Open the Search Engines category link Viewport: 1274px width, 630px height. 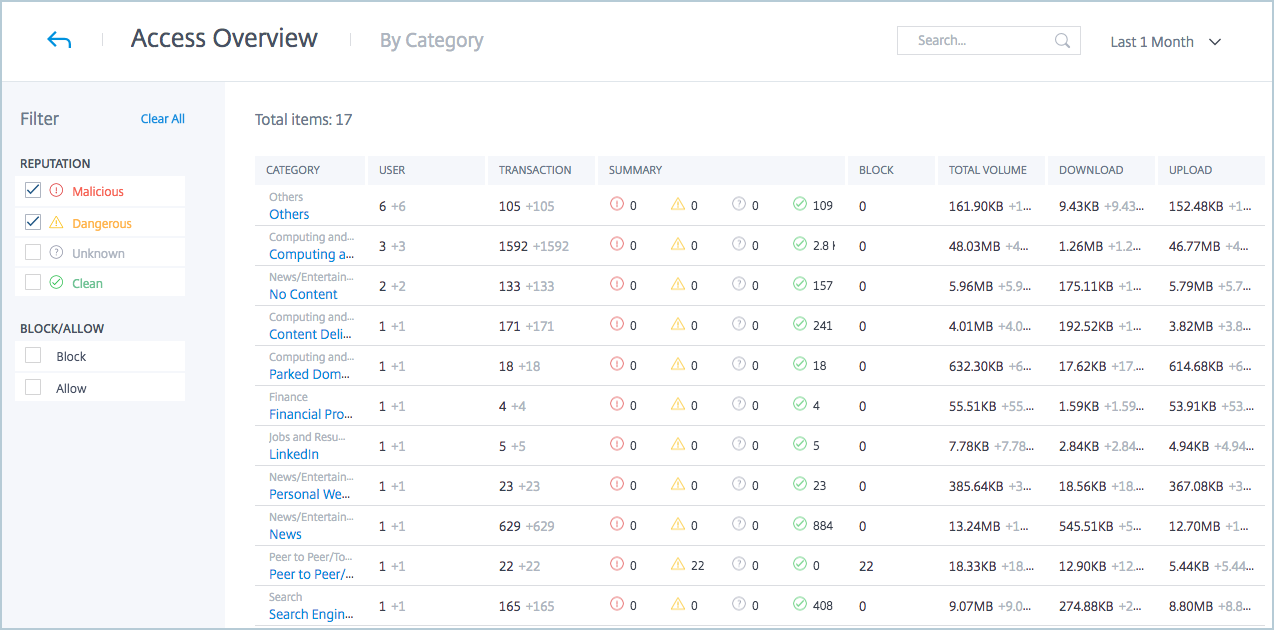coord(310,614)
